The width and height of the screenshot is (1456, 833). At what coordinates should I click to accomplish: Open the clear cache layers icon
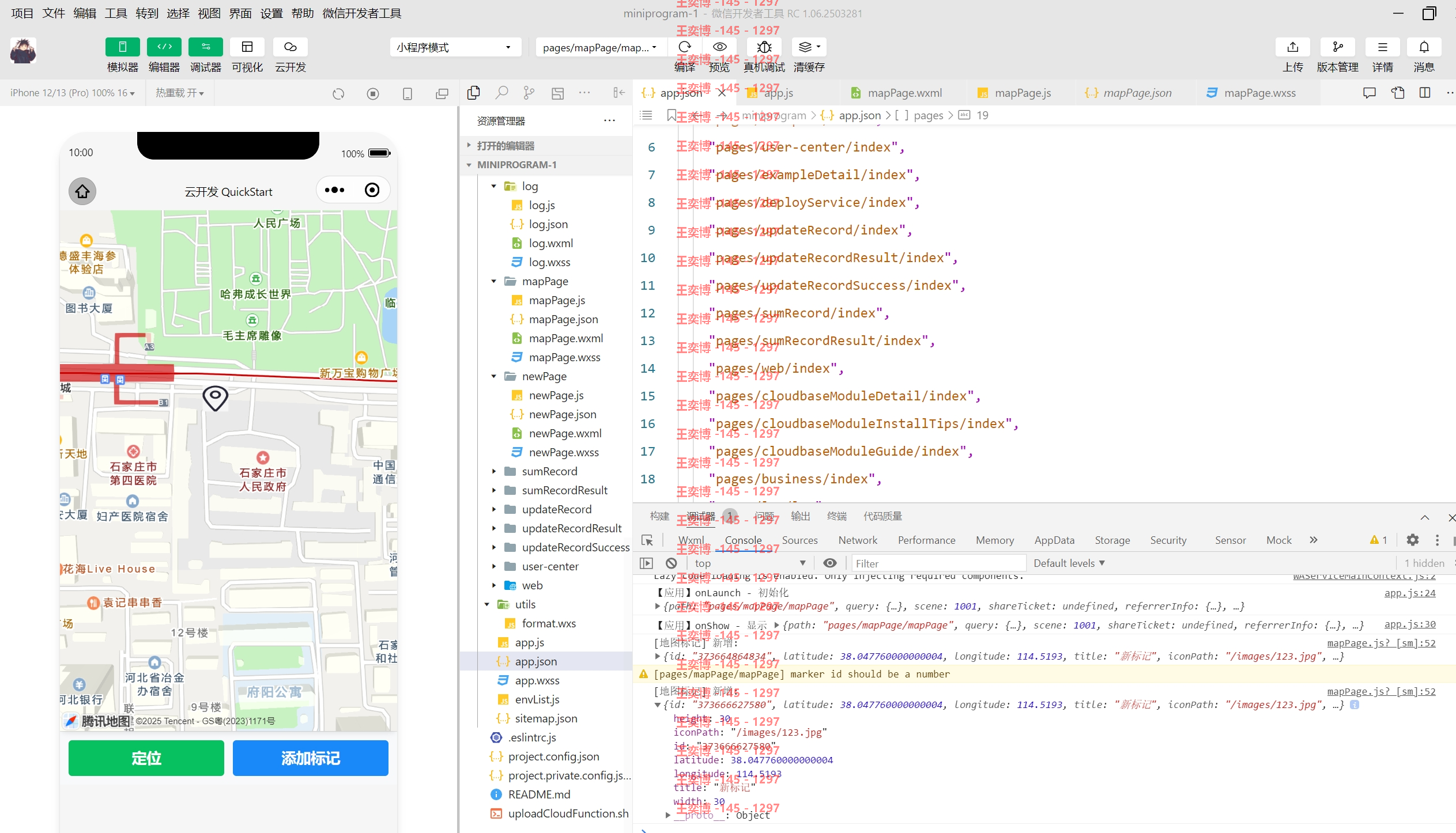click(x=809, y=47)
